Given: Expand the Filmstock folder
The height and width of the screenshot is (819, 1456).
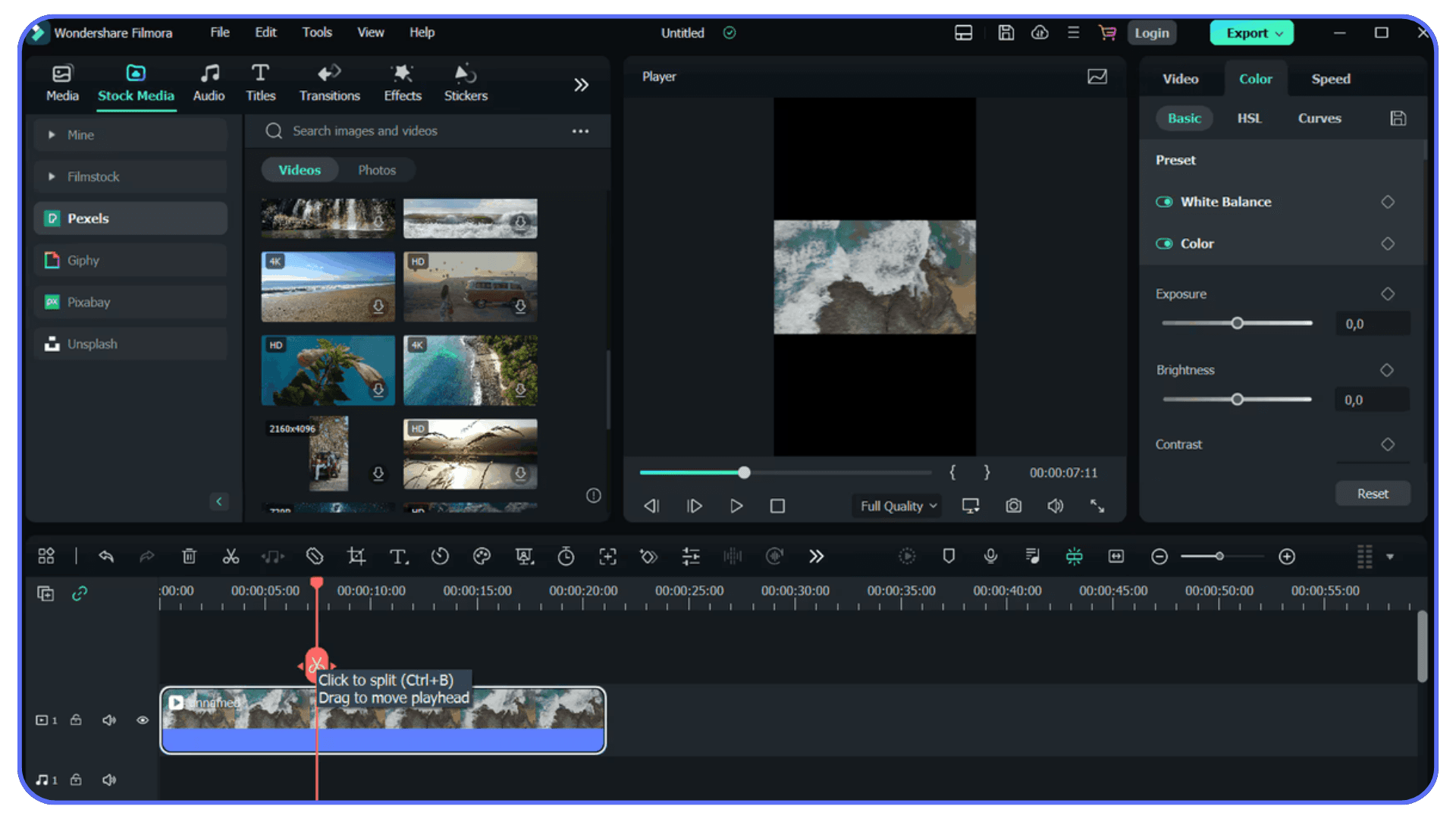Looking at the screenshot, I should click(130, 177).
